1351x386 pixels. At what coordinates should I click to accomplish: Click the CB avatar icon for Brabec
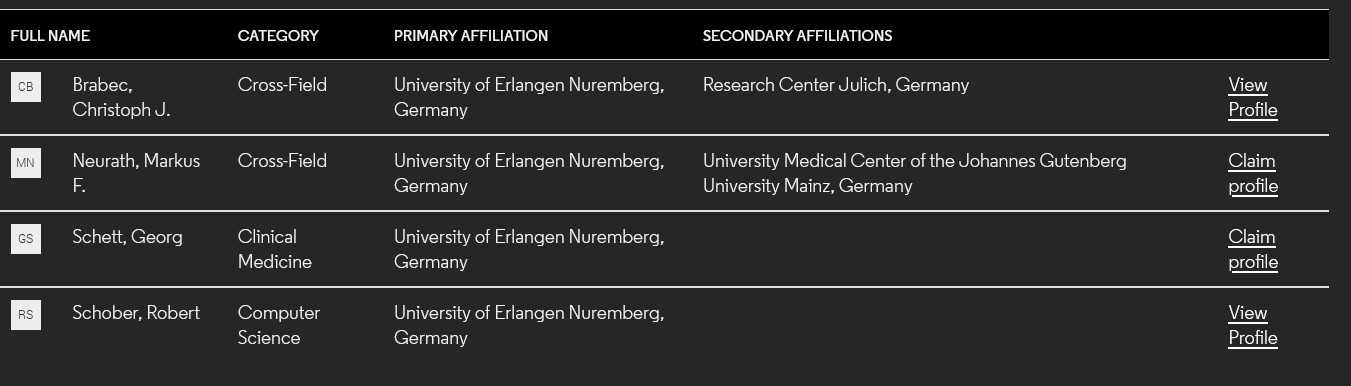click(26, 87)
